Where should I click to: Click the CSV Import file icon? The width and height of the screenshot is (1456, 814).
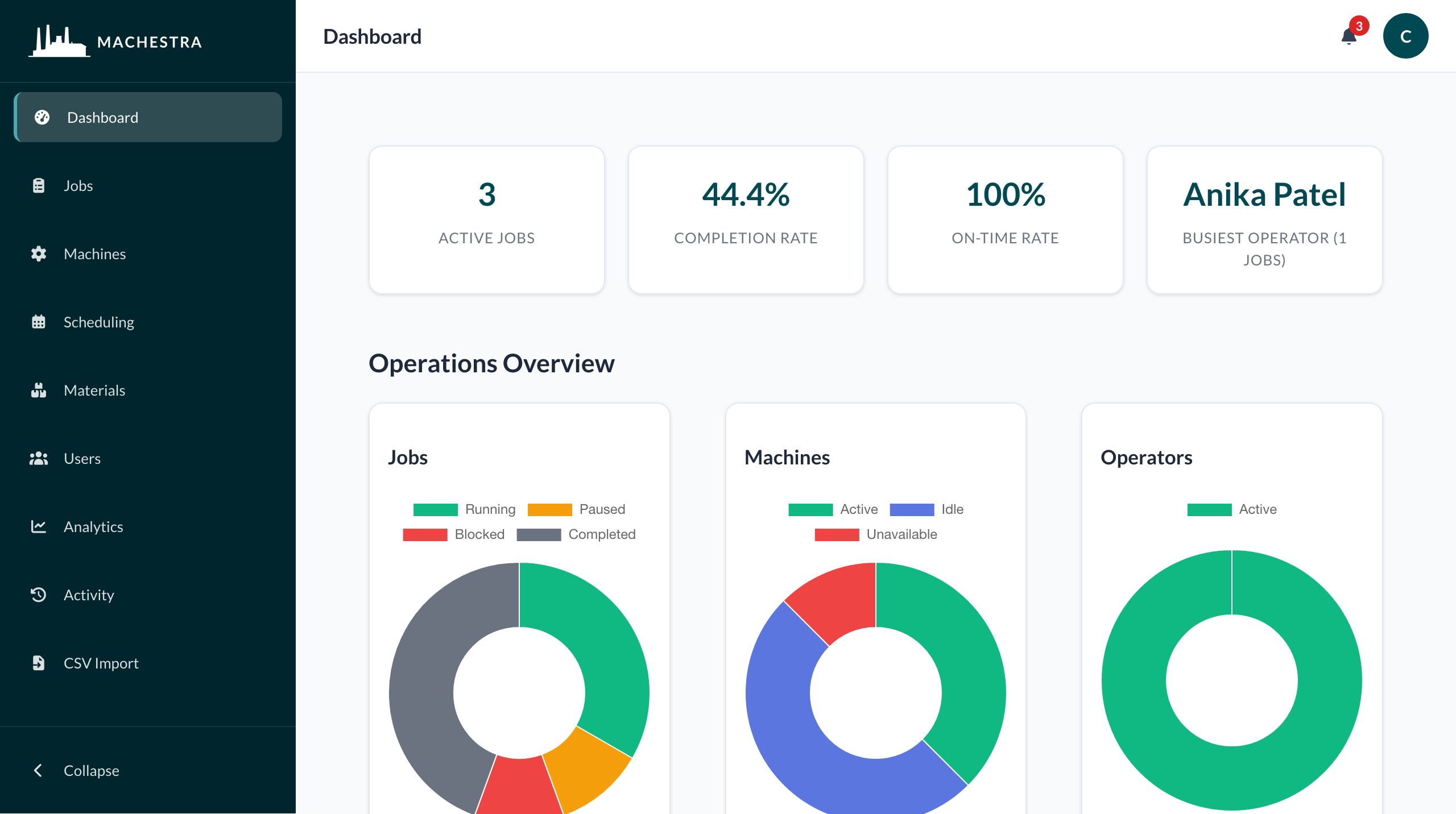tap(38, 663)
